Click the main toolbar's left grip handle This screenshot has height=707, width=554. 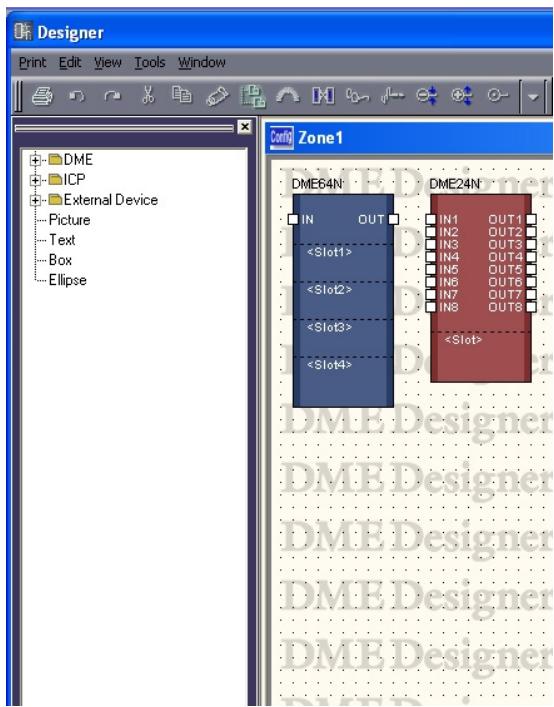tap(18, 96)
